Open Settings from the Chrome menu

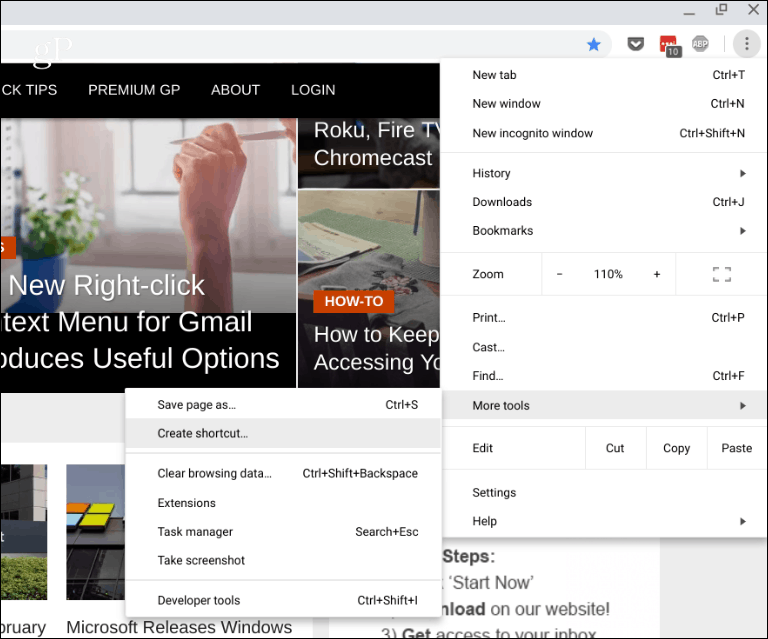tap(603, 493)
